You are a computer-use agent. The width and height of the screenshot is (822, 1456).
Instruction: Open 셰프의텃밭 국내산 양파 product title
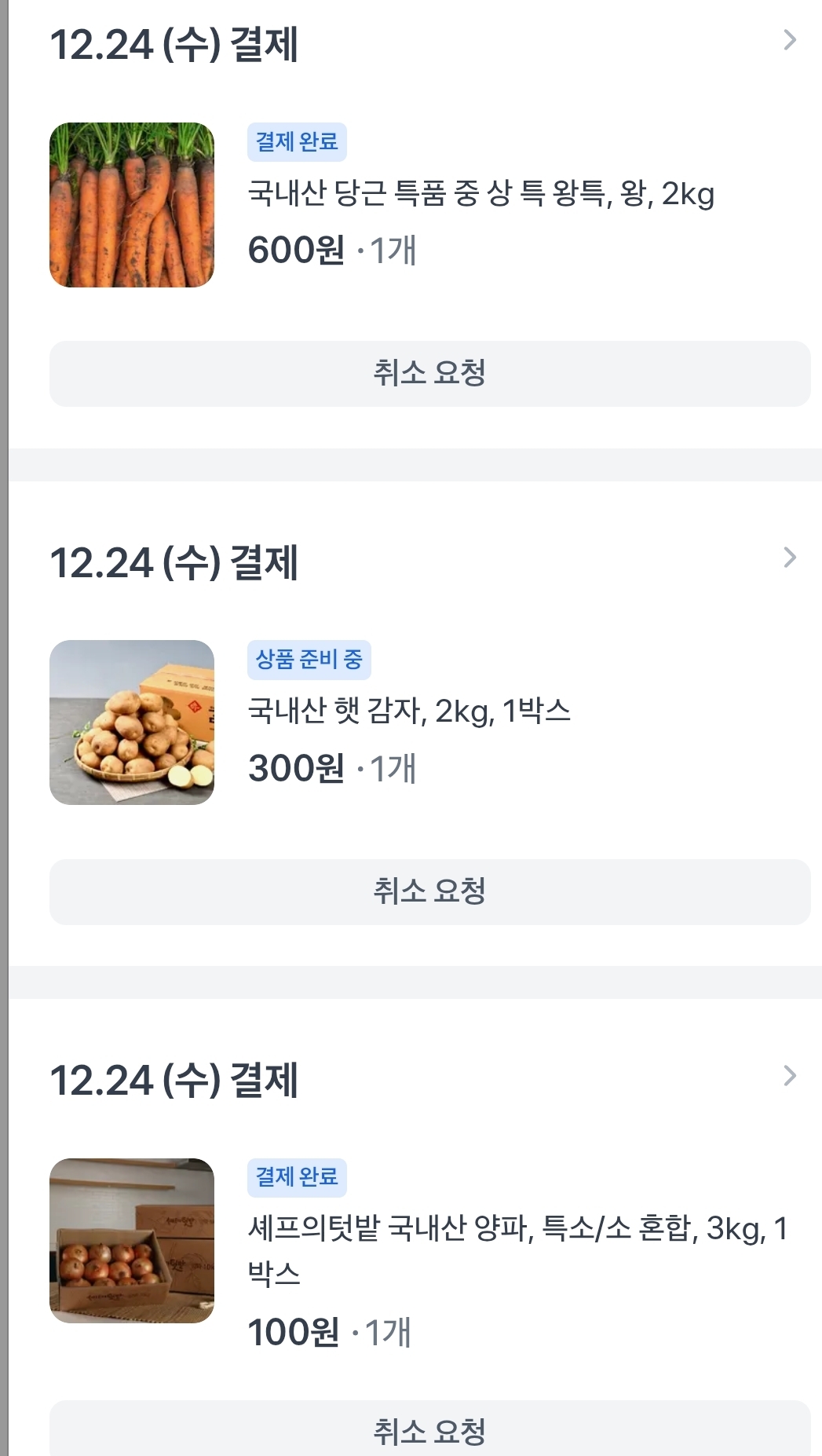coord(517,1229)
